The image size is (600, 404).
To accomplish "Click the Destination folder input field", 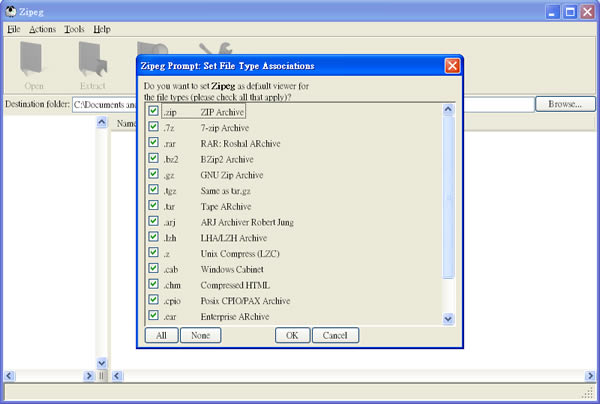I will click(303, 104).
